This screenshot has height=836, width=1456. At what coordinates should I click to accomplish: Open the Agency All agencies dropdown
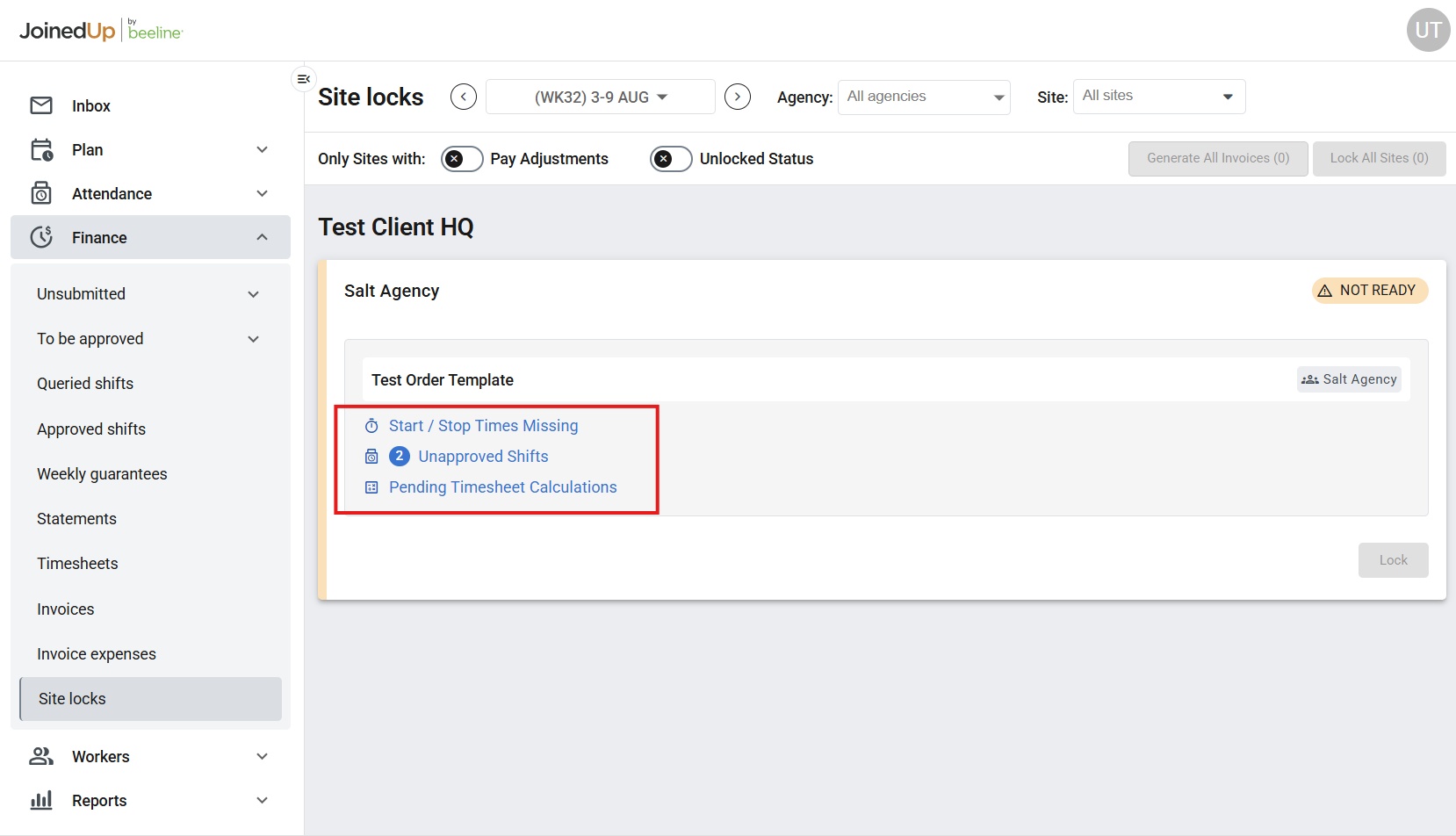924,97
